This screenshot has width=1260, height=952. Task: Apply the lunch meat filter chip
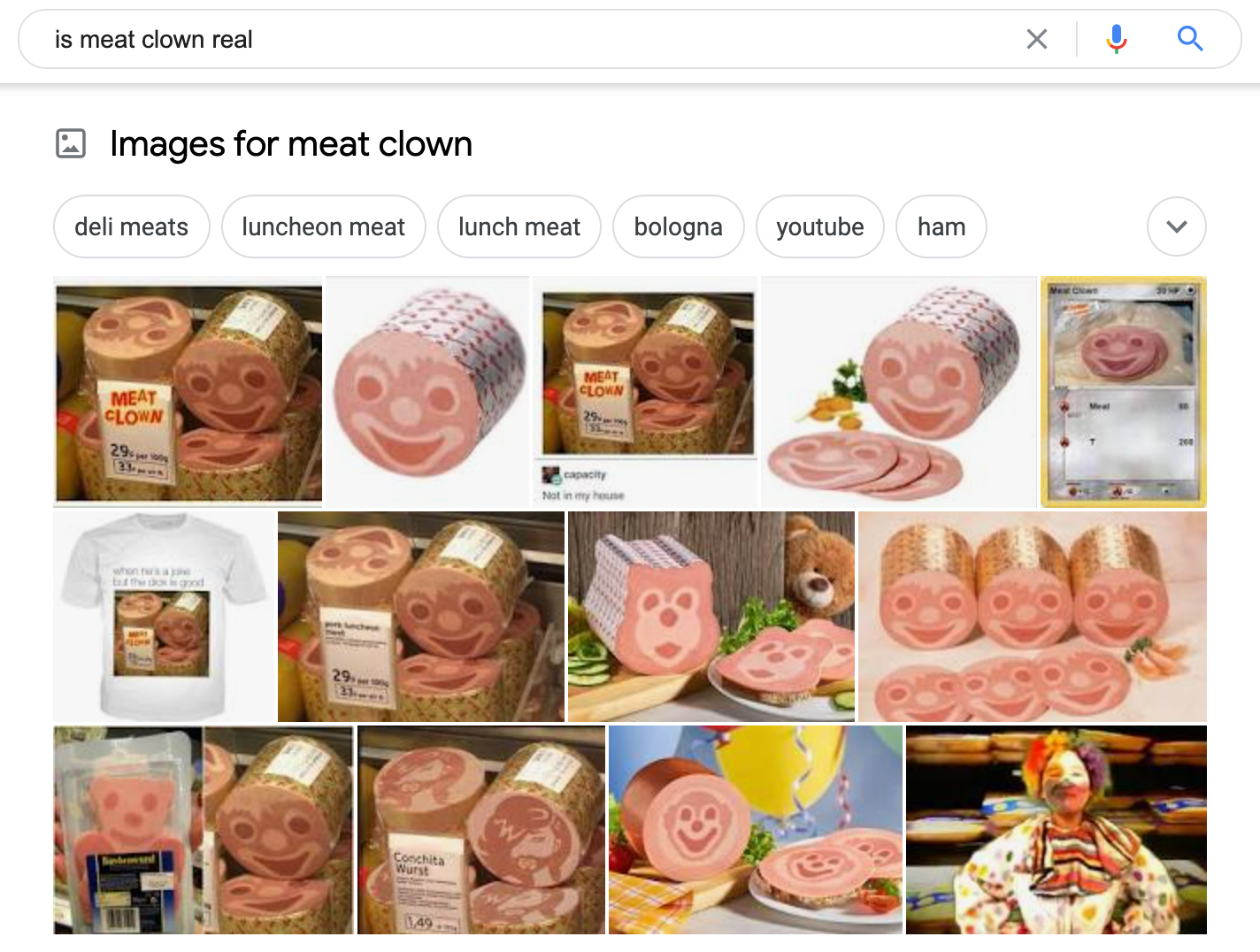(519, 226)
